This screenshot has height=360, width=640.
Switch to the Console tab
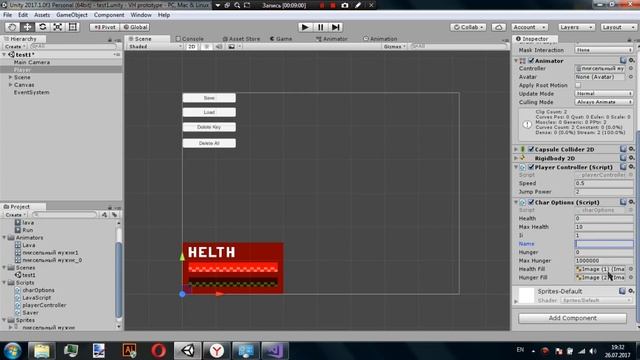[x=190, y=39]
